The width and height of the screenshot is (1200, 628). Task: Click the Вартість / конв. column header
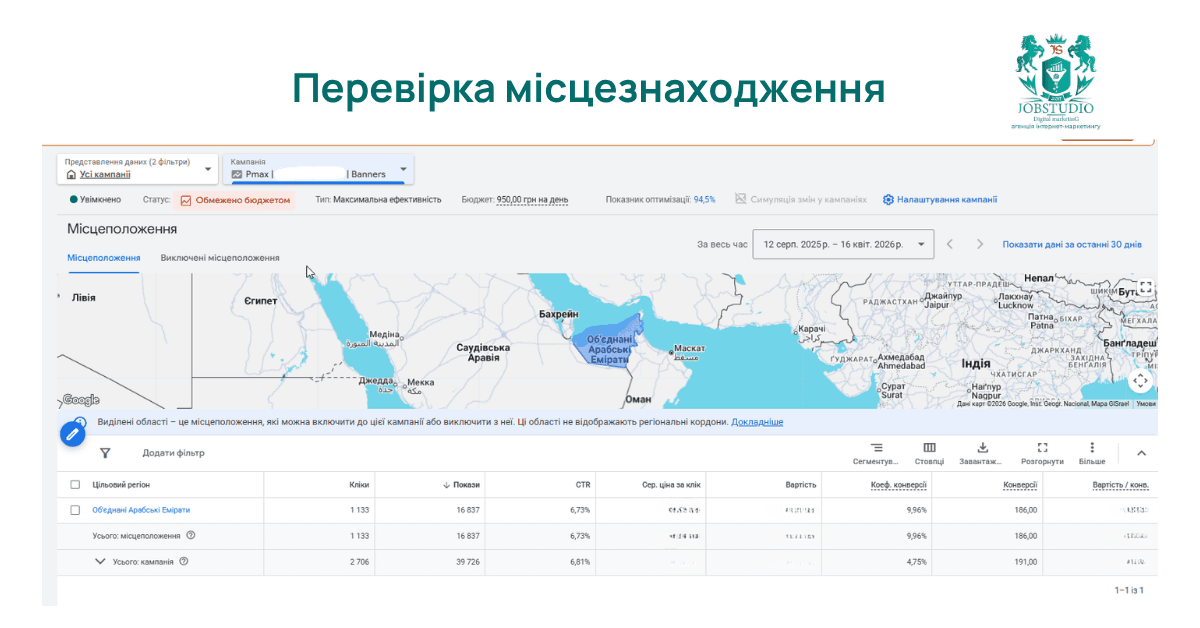coord(1120,485)
